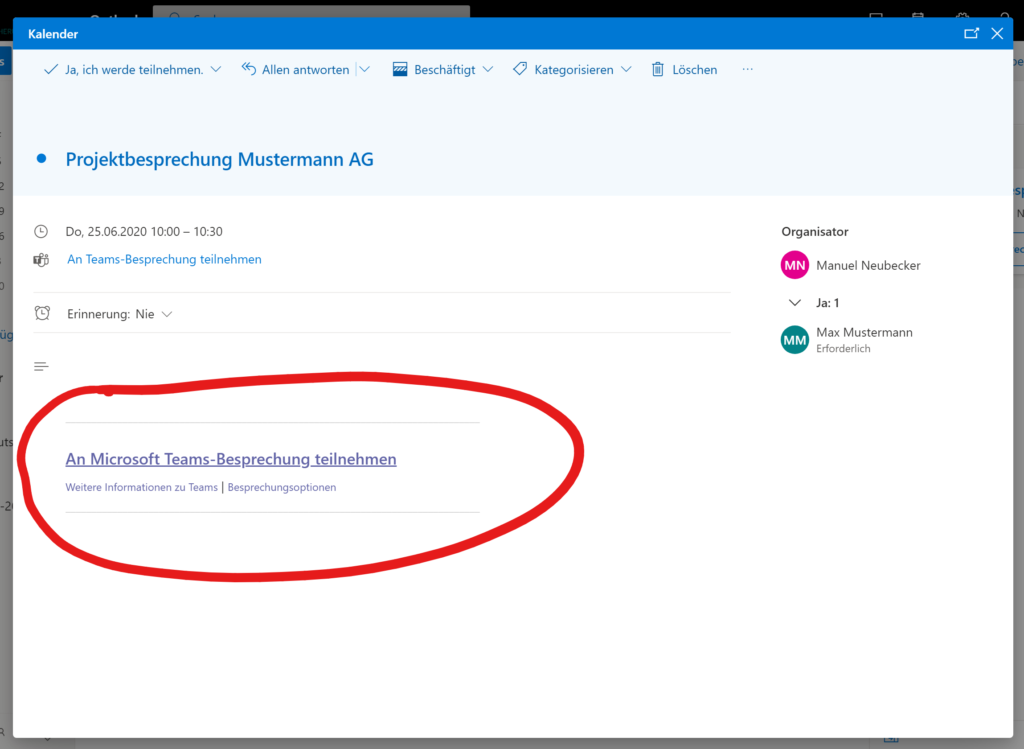Click the Projektbesprechung Mustermann AG title
The height and width of the screenshot is (749, 1024).
point(219,159)
